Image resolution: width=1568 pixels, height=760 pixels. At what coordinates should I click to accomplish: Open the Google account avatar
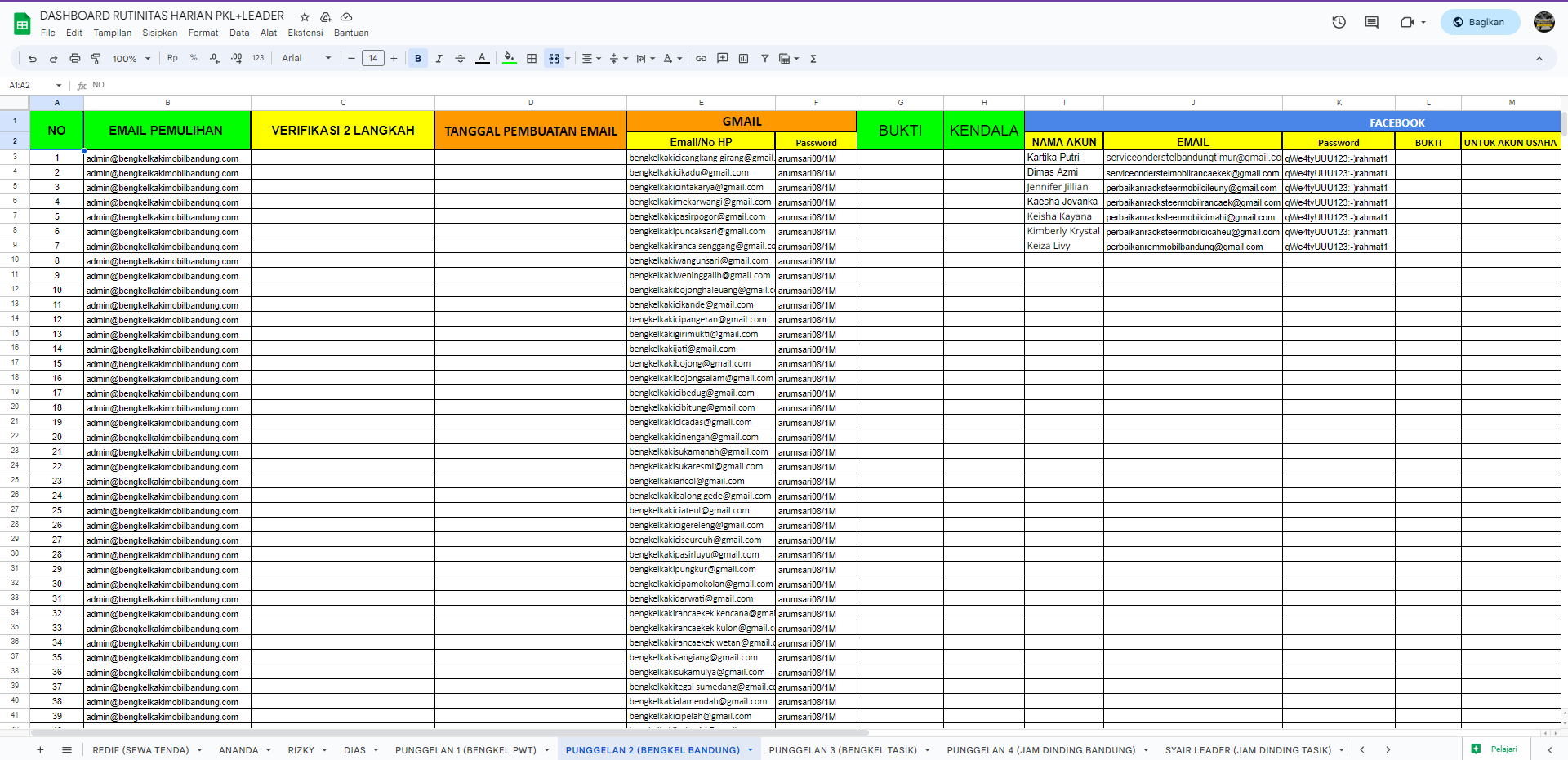[x=1544, y=22]
